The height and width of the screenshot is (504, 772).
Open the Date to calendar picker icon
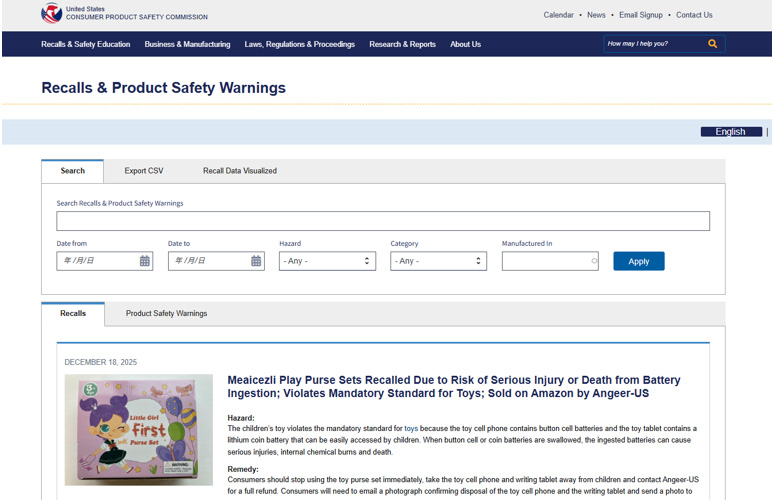pos(256,261)
